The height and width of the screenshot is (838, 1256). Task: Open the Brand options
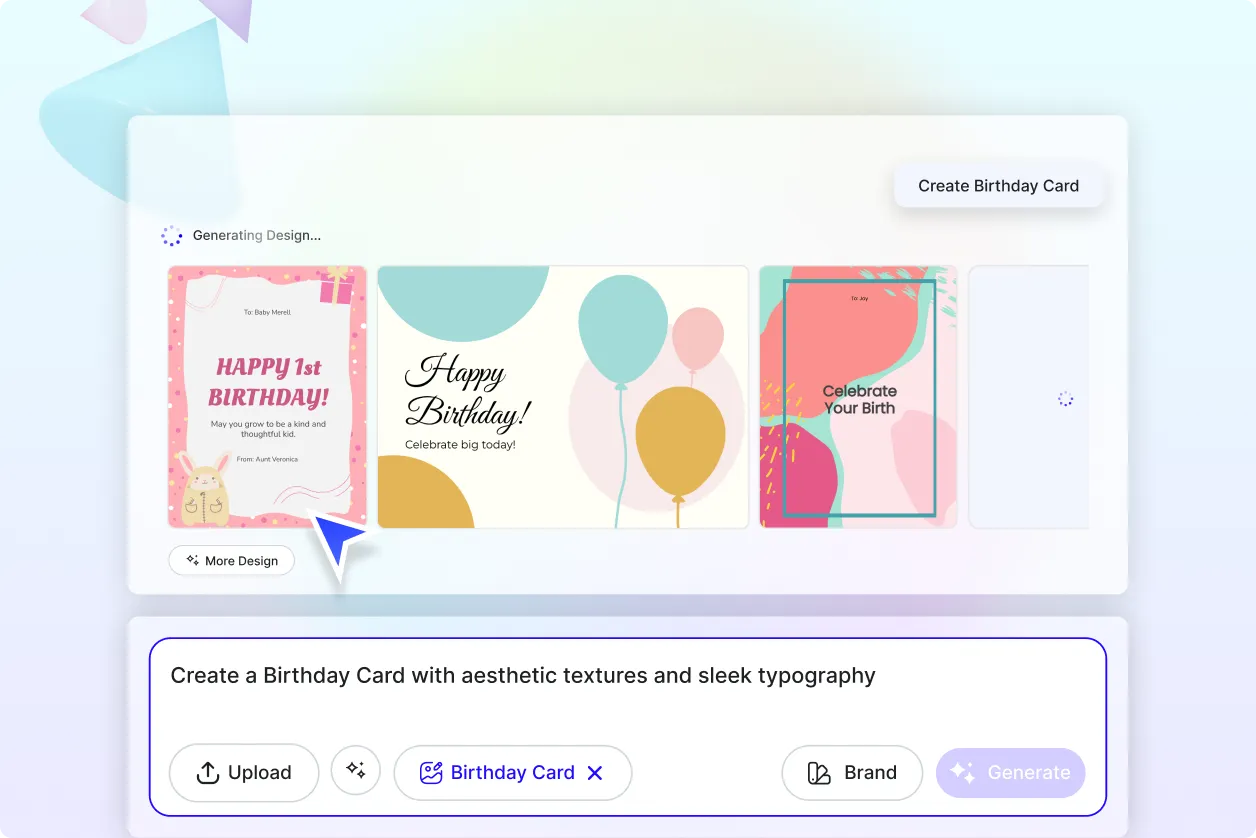pos(851,772)
